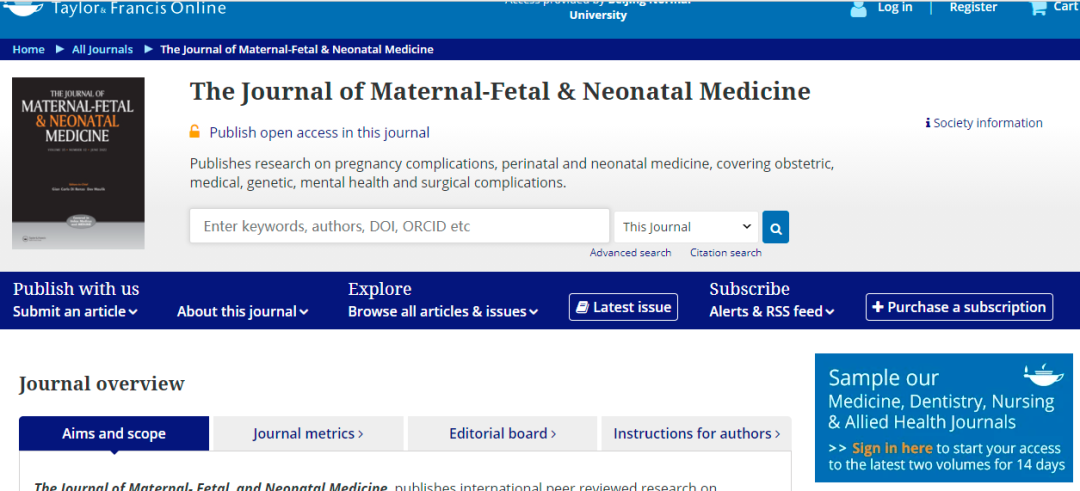Go to All Journals breadcrumb link
1080x491 pixels.
102,49
